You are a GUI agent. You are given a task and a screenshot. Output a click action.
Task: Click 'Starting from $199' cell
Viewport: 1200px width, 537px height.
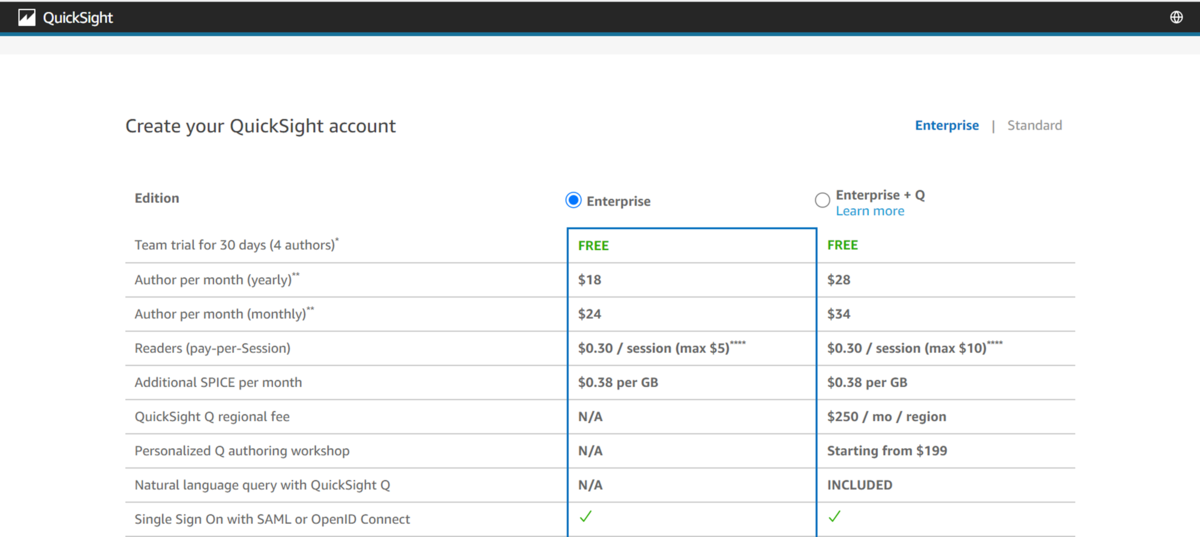coord(887,451)
